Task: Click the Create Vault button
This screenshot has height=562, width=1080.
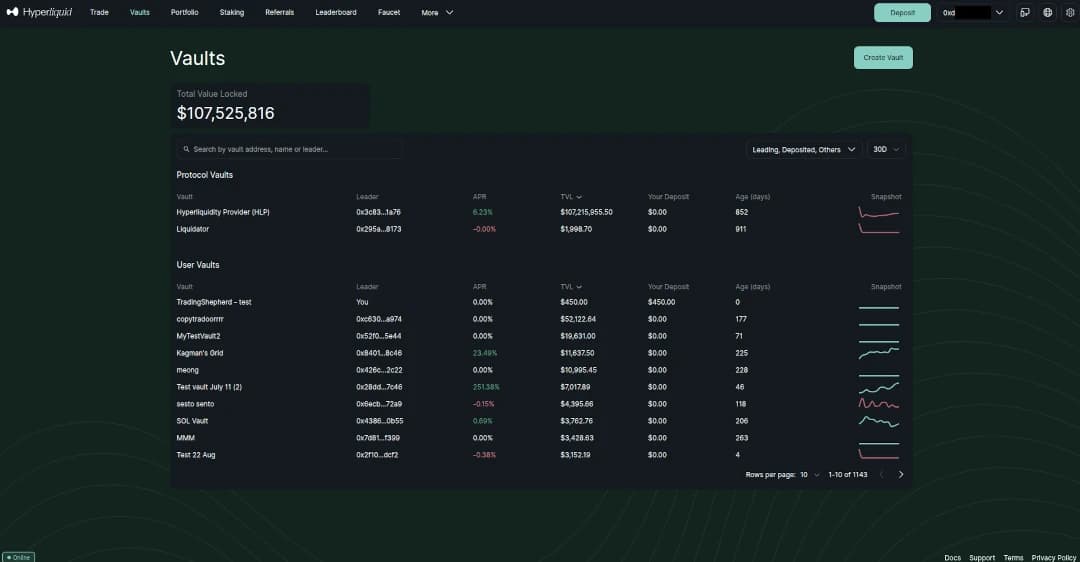Action: pyautogui.click(x=883, y=58)
